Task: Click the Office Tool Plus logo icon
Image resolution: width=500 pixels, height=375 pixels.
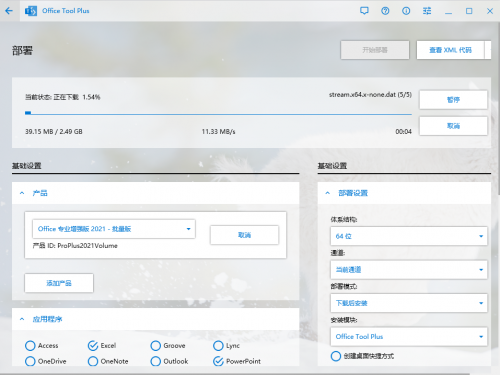Action: [x=31, y=11]
